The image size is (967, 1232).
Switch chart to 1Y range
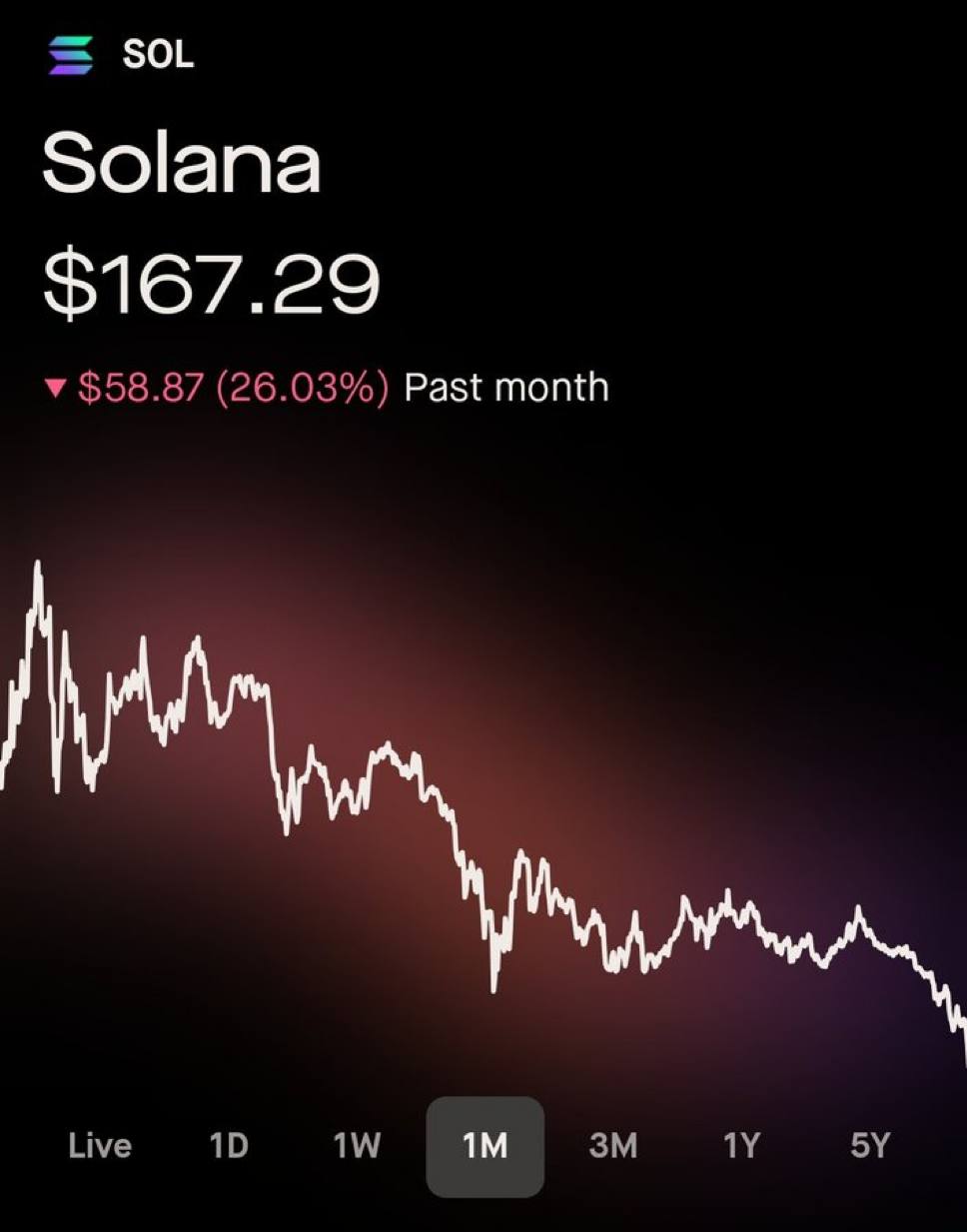(741, 1145)
